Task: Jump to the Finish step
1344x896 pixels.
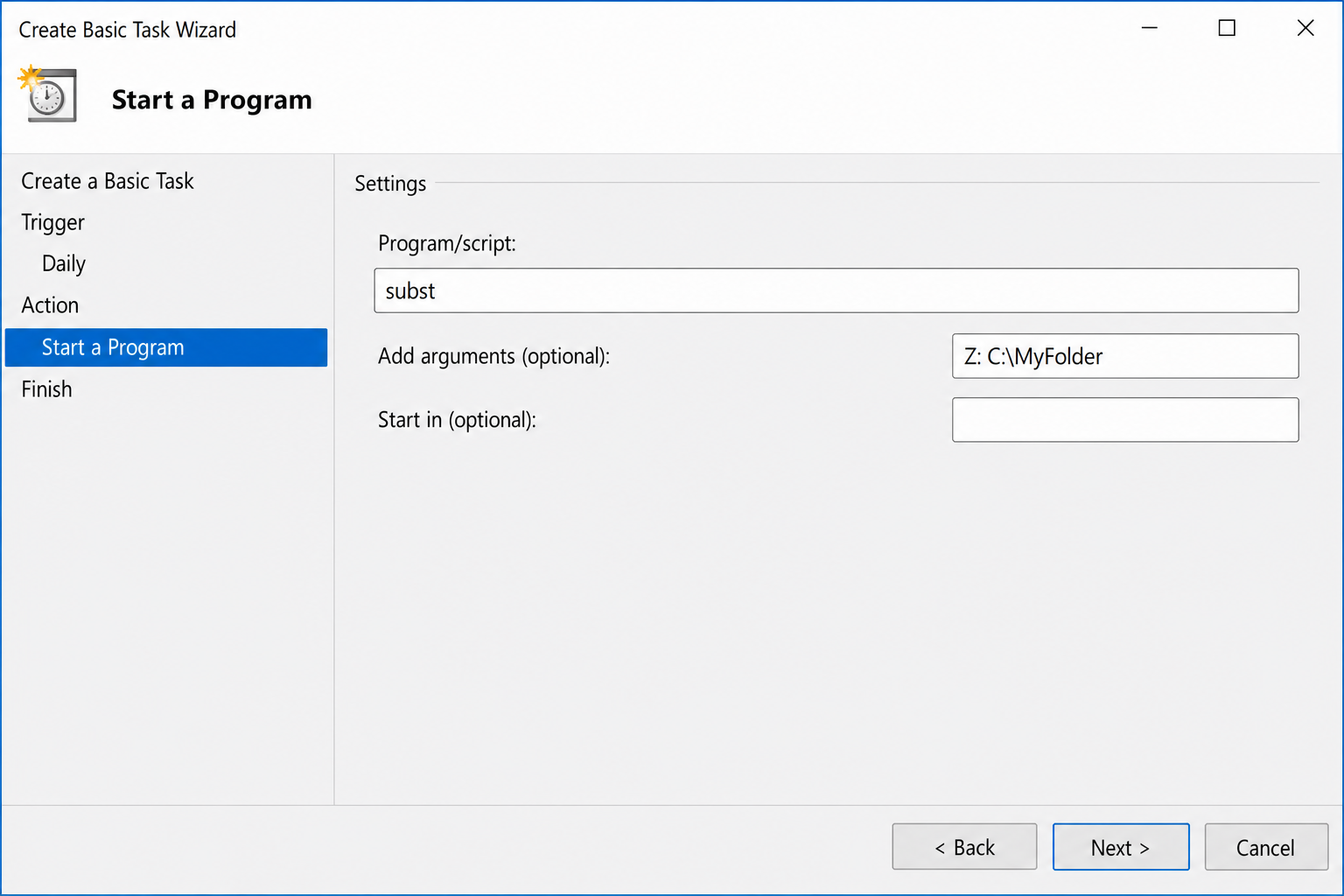Action: [x=47, y=389]
